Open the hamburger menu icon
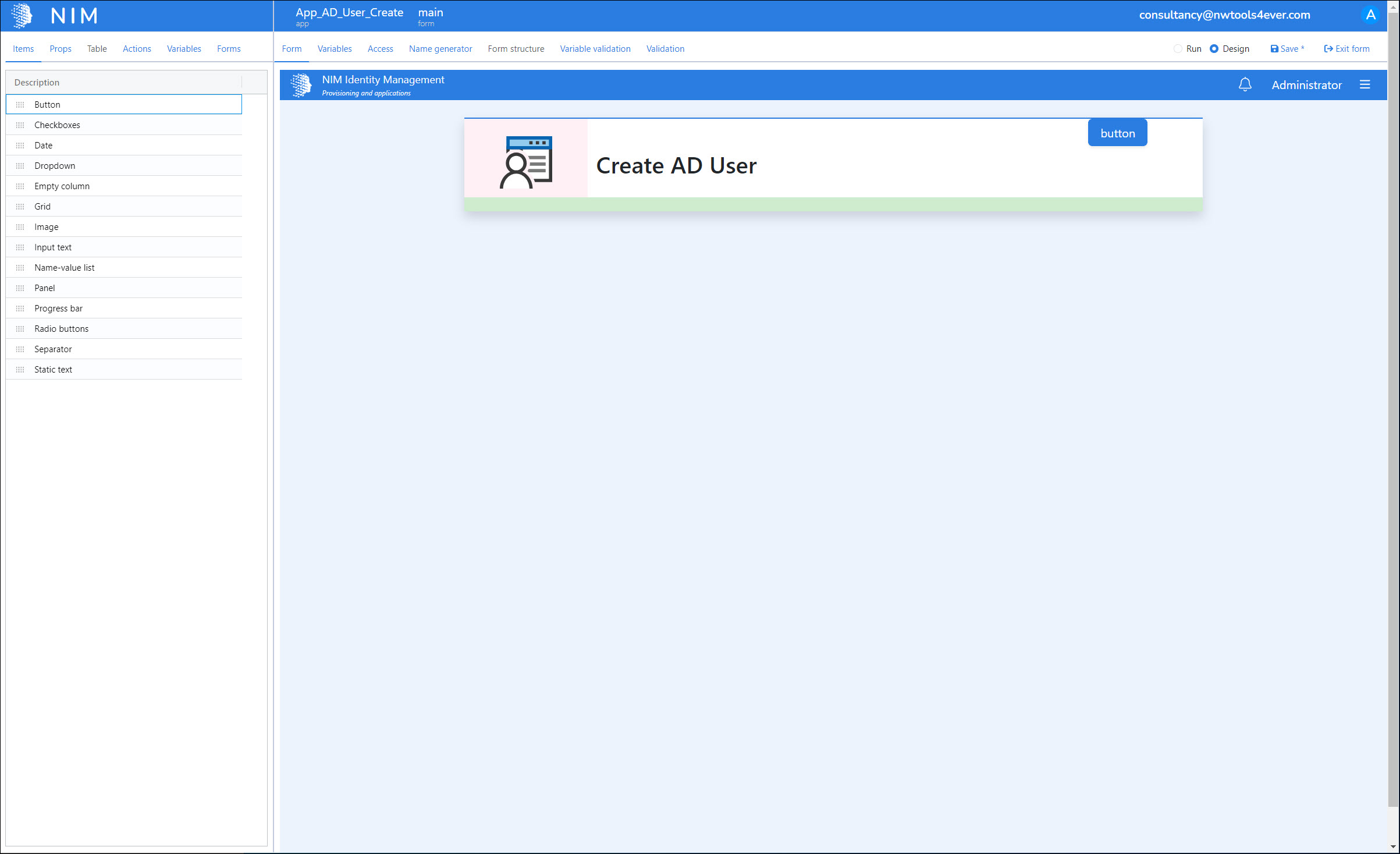 [x=1365, y=85]
